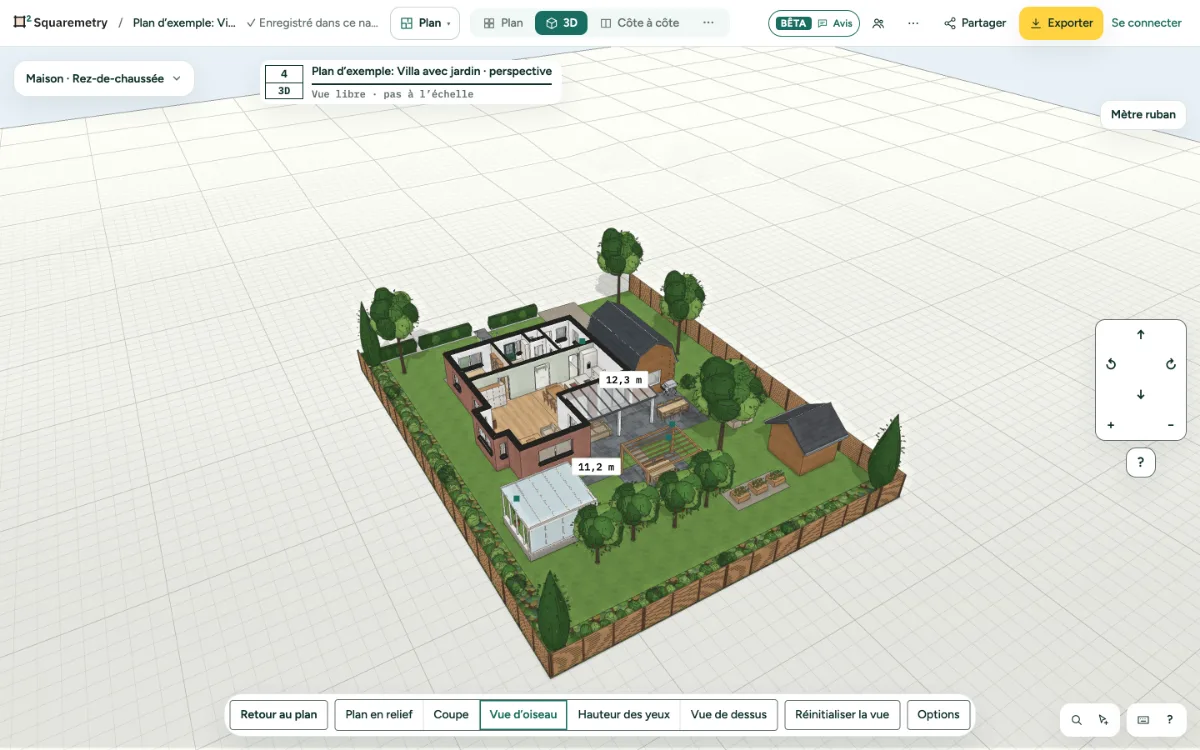Expand the Maison Rez-de-chaussée floor selector
The width and height of the screenshot is (1200, 750).
pyautogui.click(x=104, y=78)
